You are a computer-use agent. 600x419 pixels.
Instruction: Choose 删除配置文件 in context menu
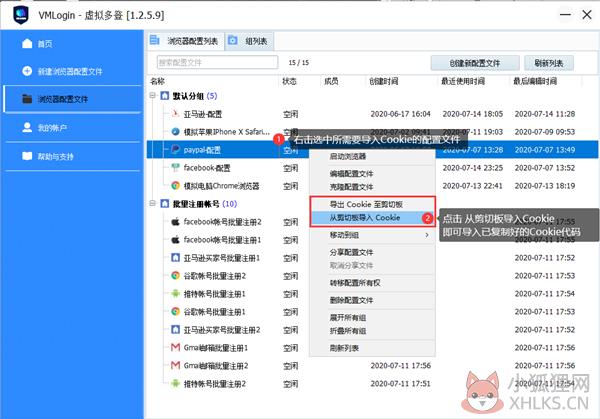[372, 300]
